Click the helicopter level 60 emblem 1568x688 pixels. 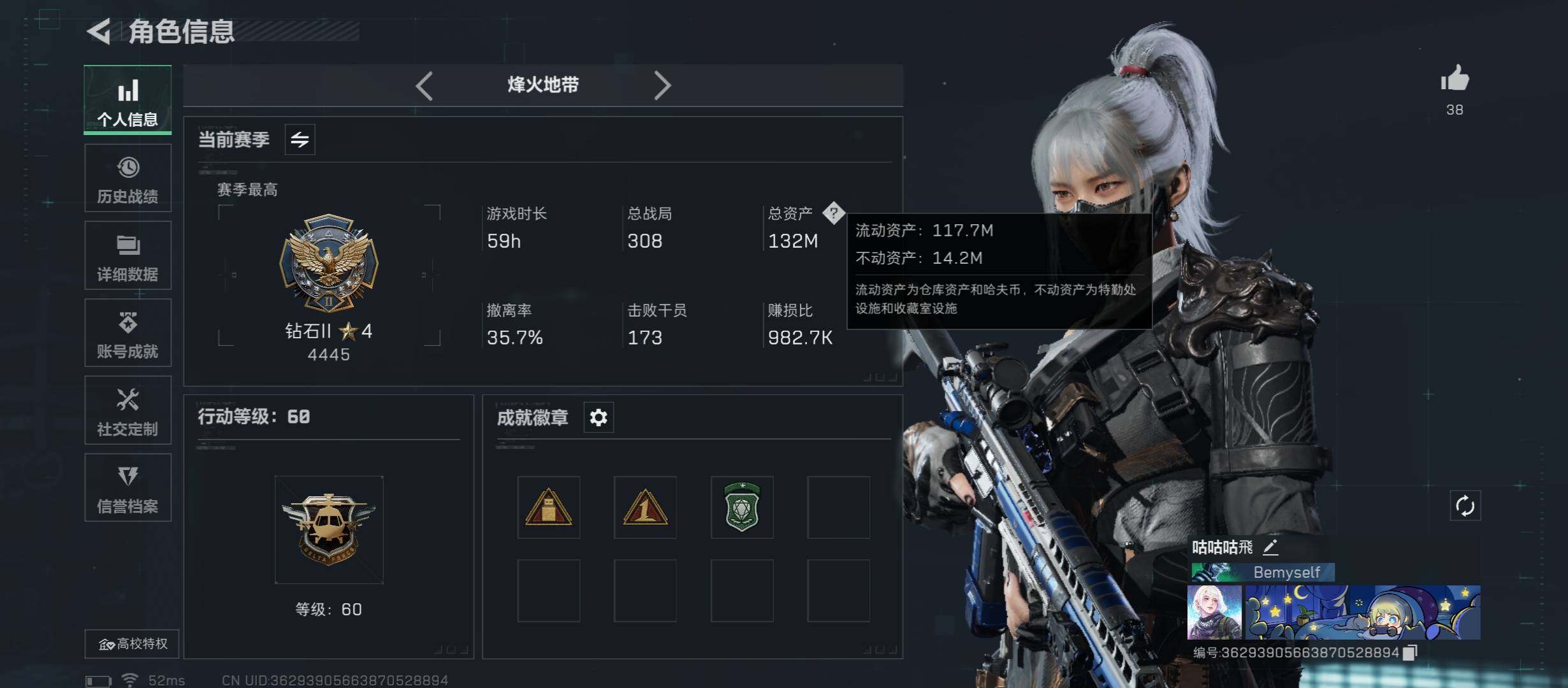(329, 529)
